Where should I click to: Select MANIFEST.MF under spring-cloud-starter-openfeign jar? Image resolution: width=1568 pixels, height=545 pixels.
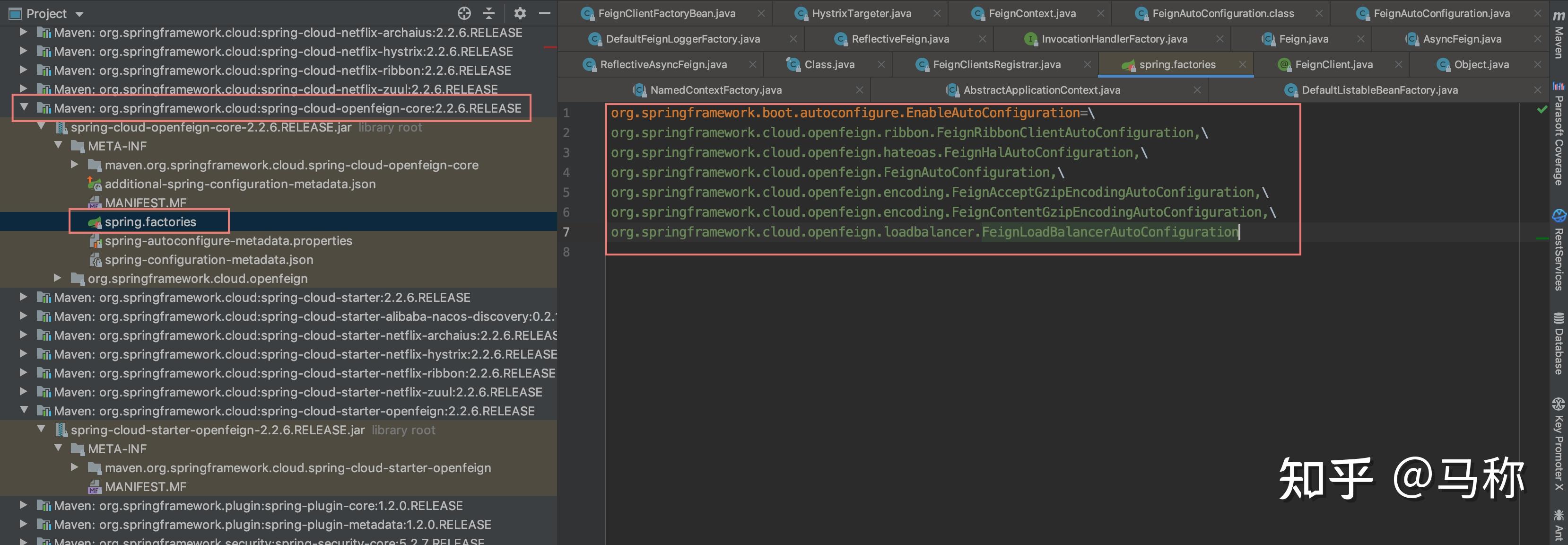tap(145, 486)
